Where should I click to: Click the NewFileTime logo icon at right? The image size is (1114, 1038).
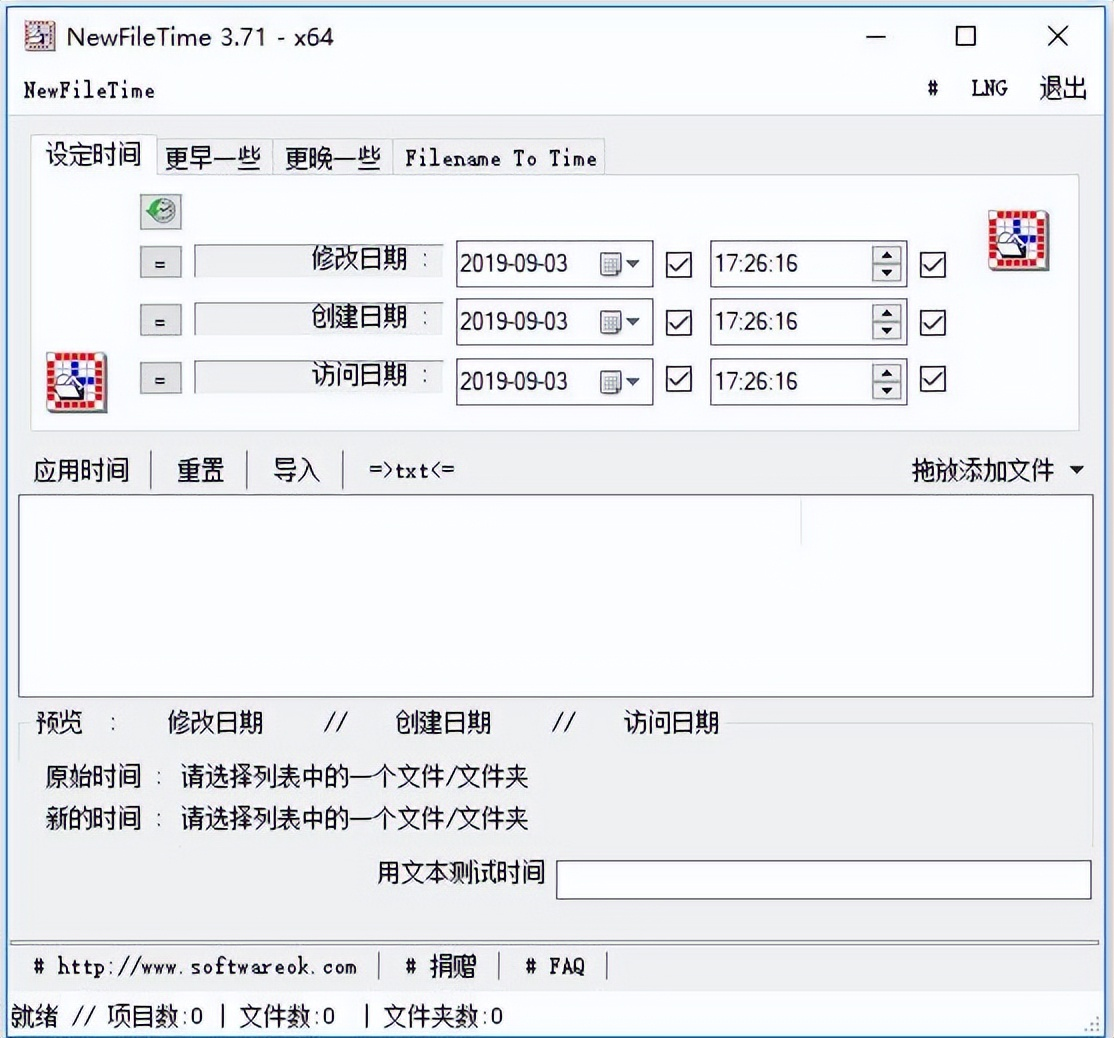tap(1018, 240)
